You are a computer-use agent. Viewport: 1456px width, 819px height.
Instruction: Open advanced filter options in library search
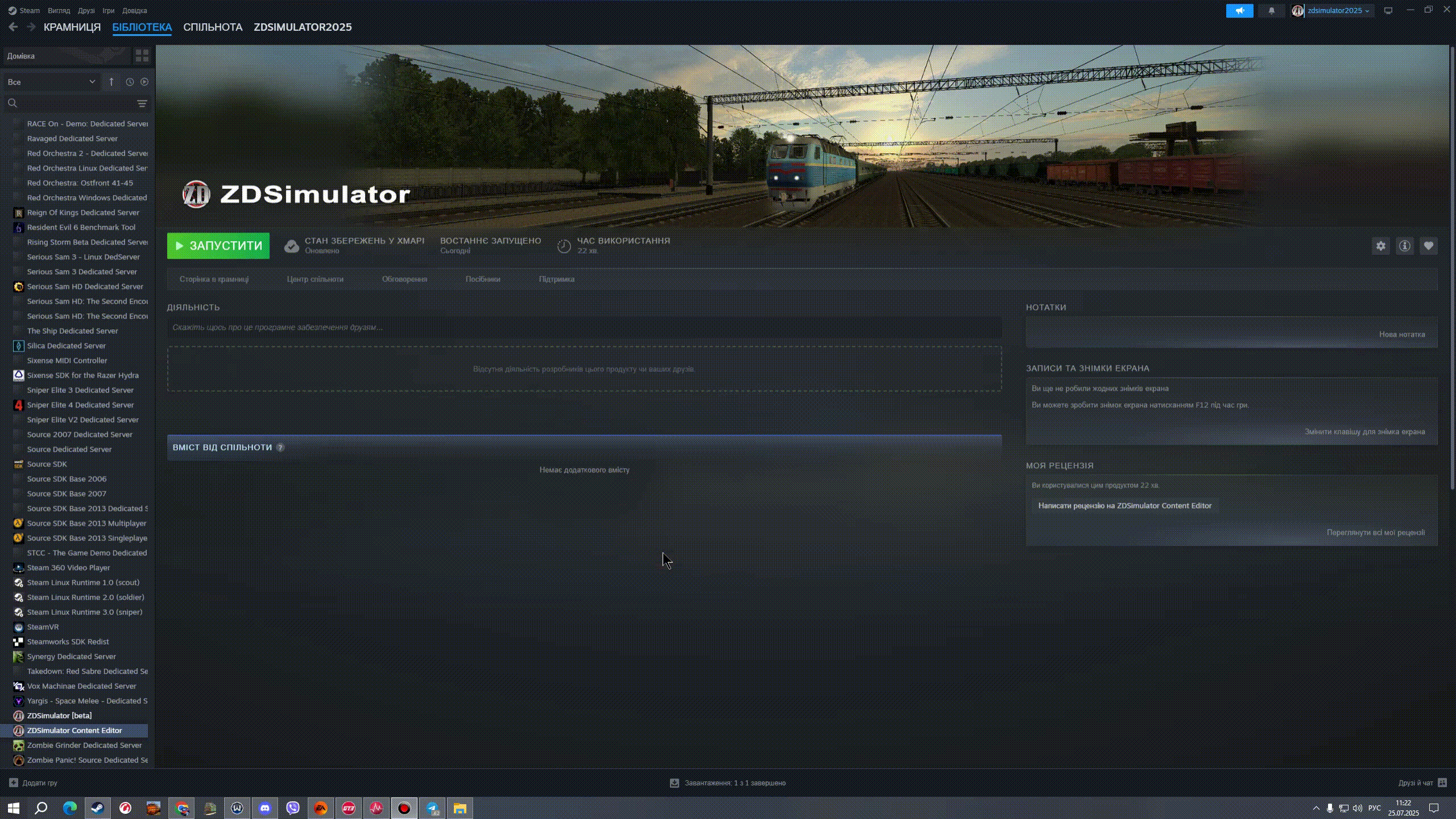point(142,104)
